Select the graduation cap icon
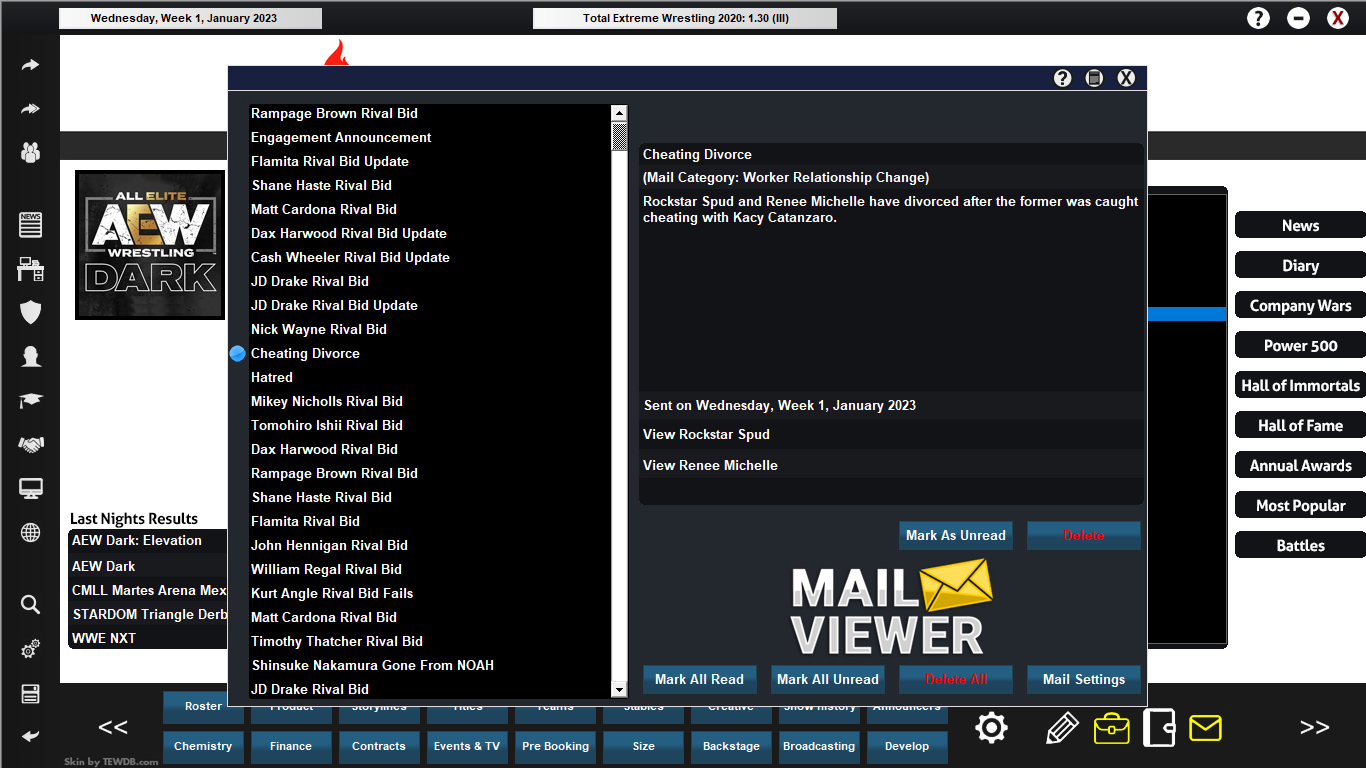Screen dimensions: 1366x768 click(x=30, y=400)
